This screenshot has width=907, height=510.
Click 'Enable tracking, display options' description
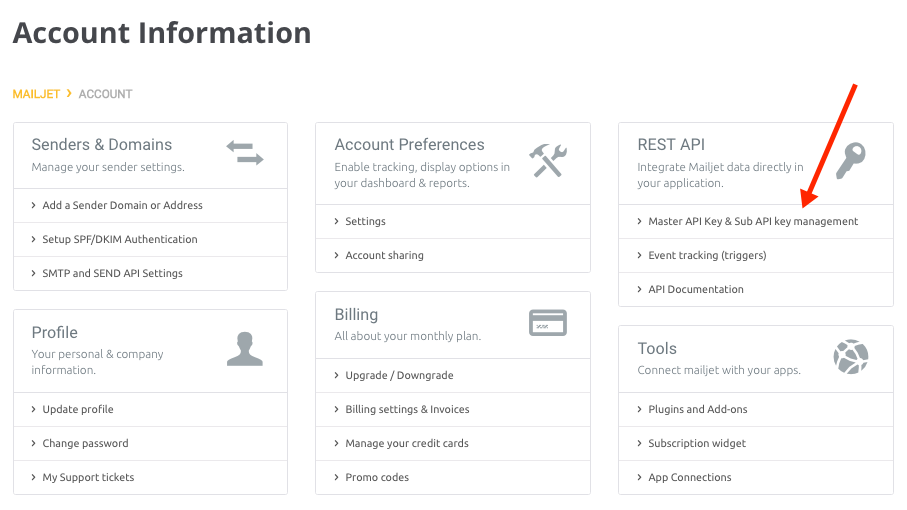click(422, 175)
